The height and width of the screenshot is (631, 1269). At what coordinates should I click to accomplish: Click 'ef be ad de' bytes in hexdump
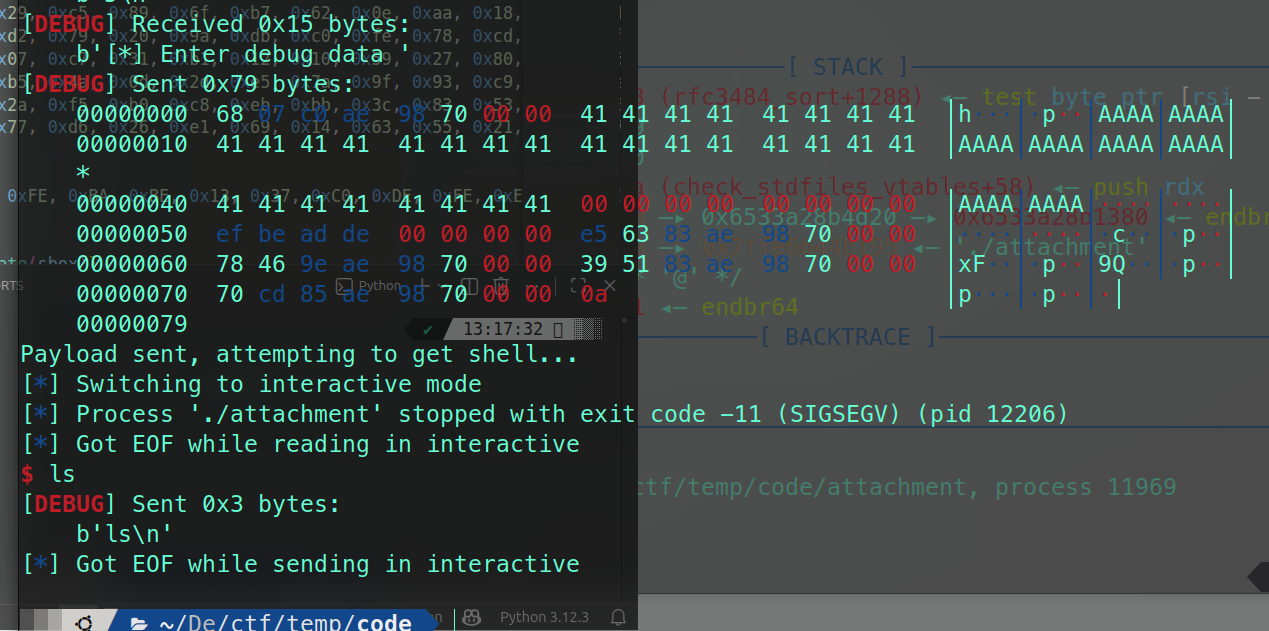tap(292, 234)
